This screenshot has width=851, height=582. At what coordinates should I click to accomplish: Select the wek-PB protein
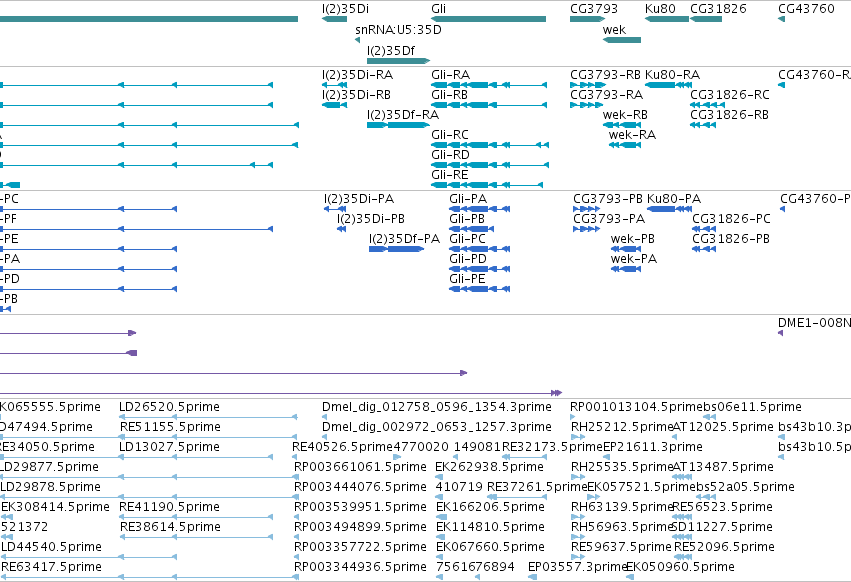coord(626,249)
